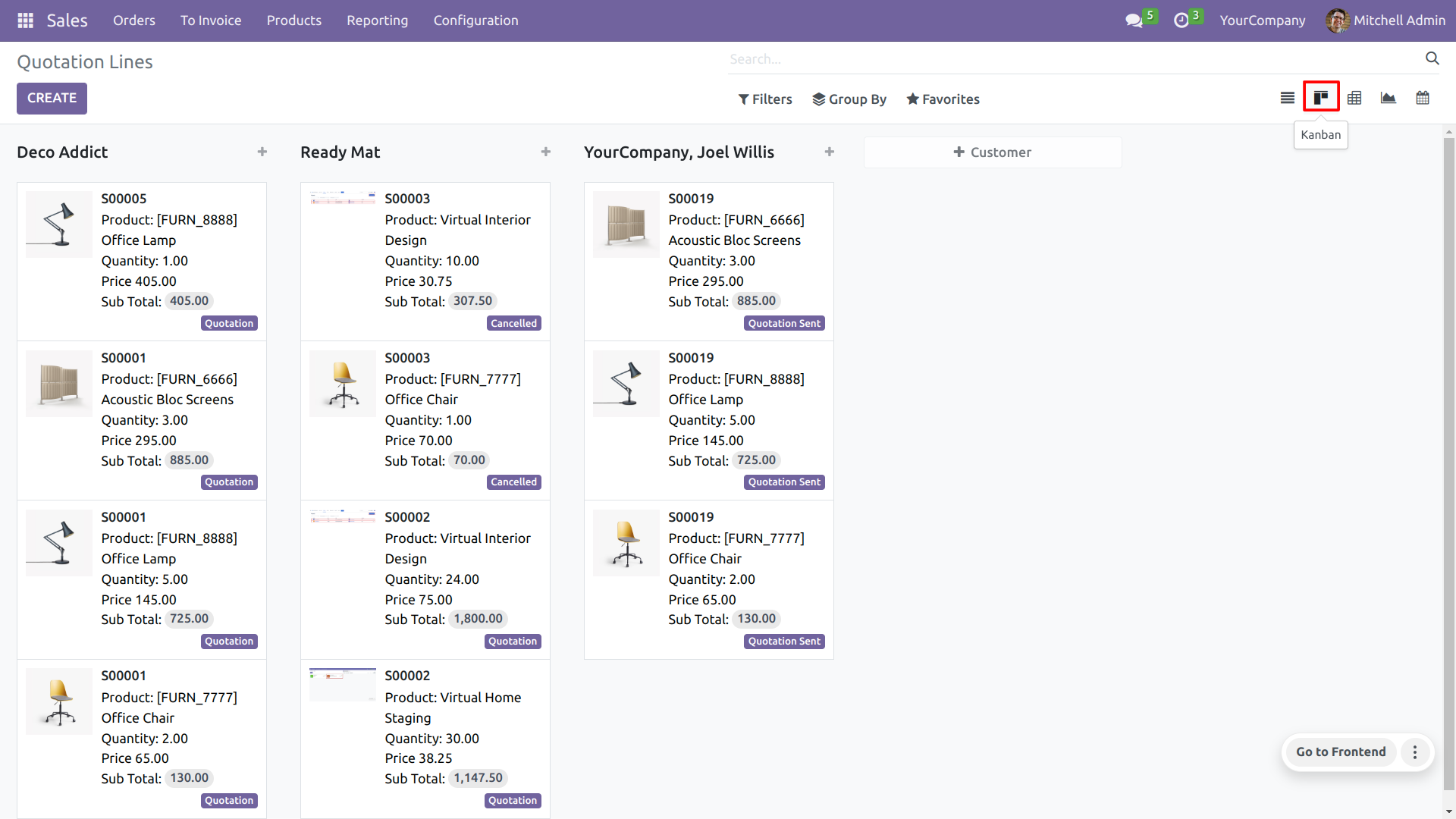This screenshot has width=1456, height=819.
Task: Open the three-dots menu beside Go to Frontend
Action: tap(1414, 752)
